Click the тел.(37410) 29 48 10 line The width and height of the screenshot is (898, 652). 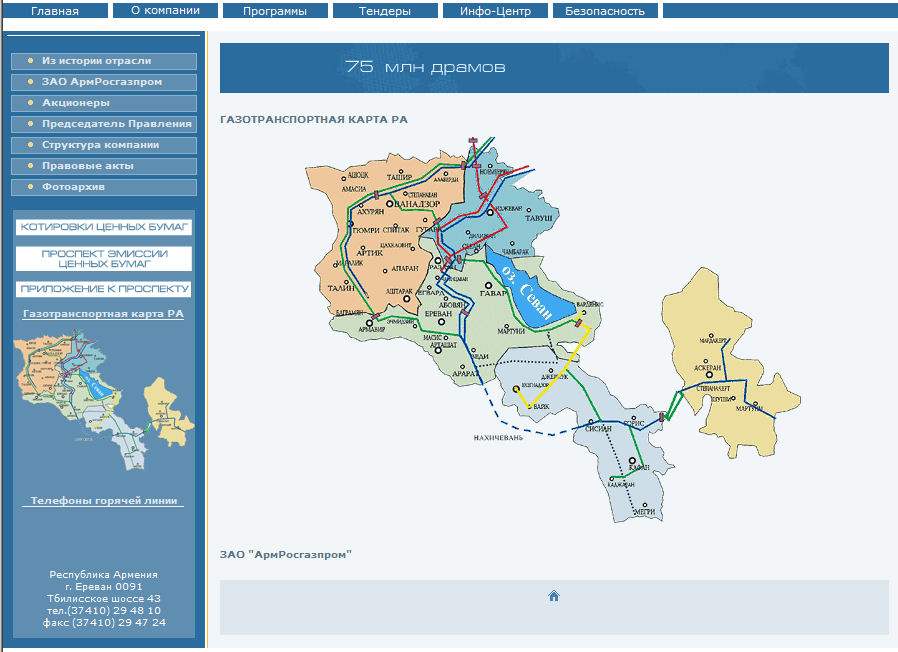pyautogui.click(x=104, y=611)
